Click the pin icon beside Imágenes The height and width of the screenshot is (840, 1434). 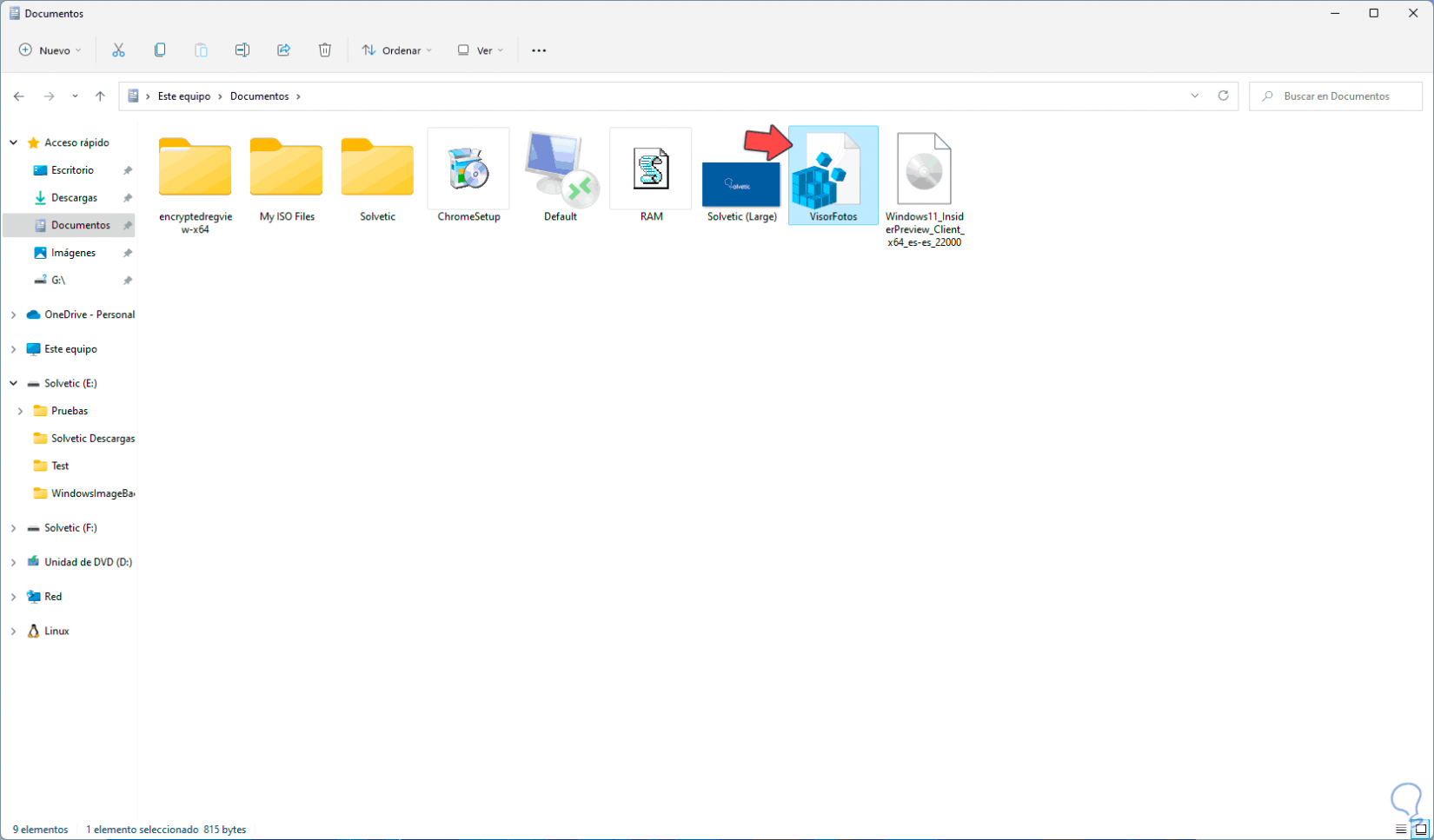pyautogui.click(x=128, y=253)
